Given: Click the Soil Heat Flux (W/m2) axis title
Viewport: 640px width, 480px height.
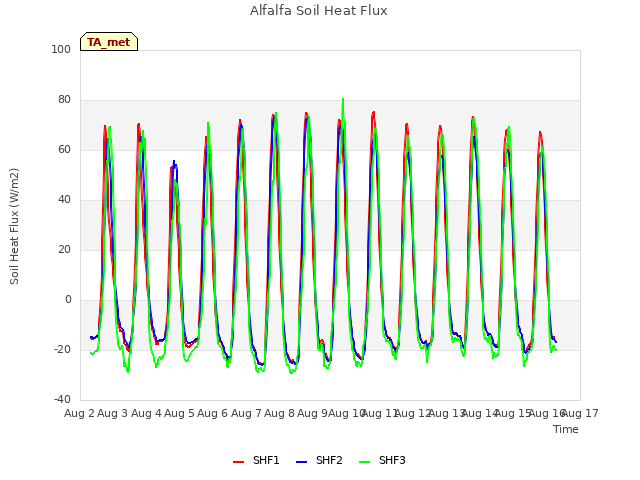Looking at the screenshot, I should (x=14, y=226).
